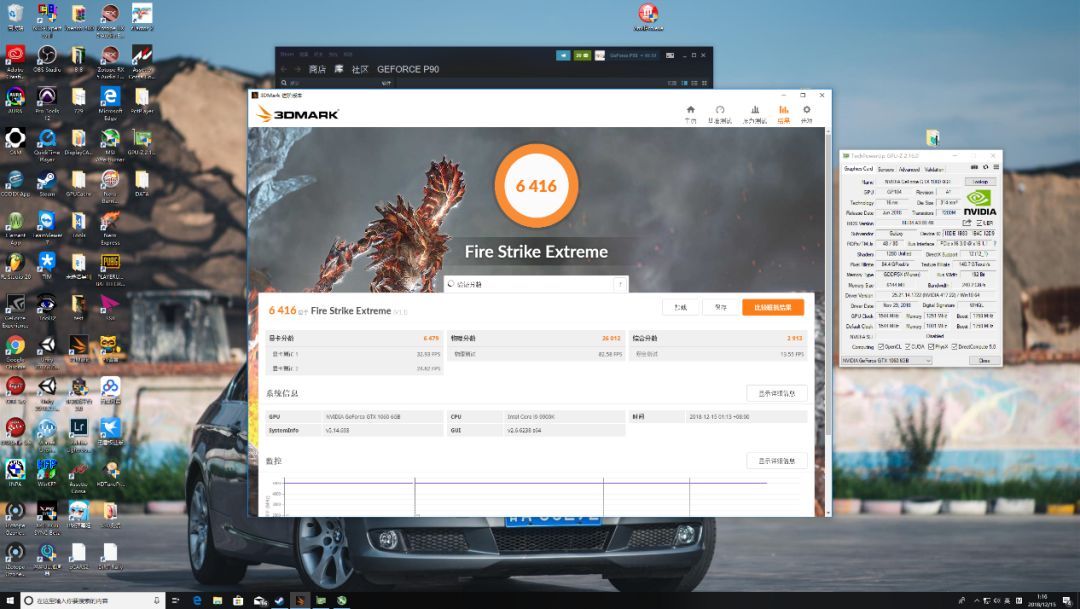
Task: Click GPU-Z screenshot camera icon
Action: pyautogui.click(x=974, y=167)
